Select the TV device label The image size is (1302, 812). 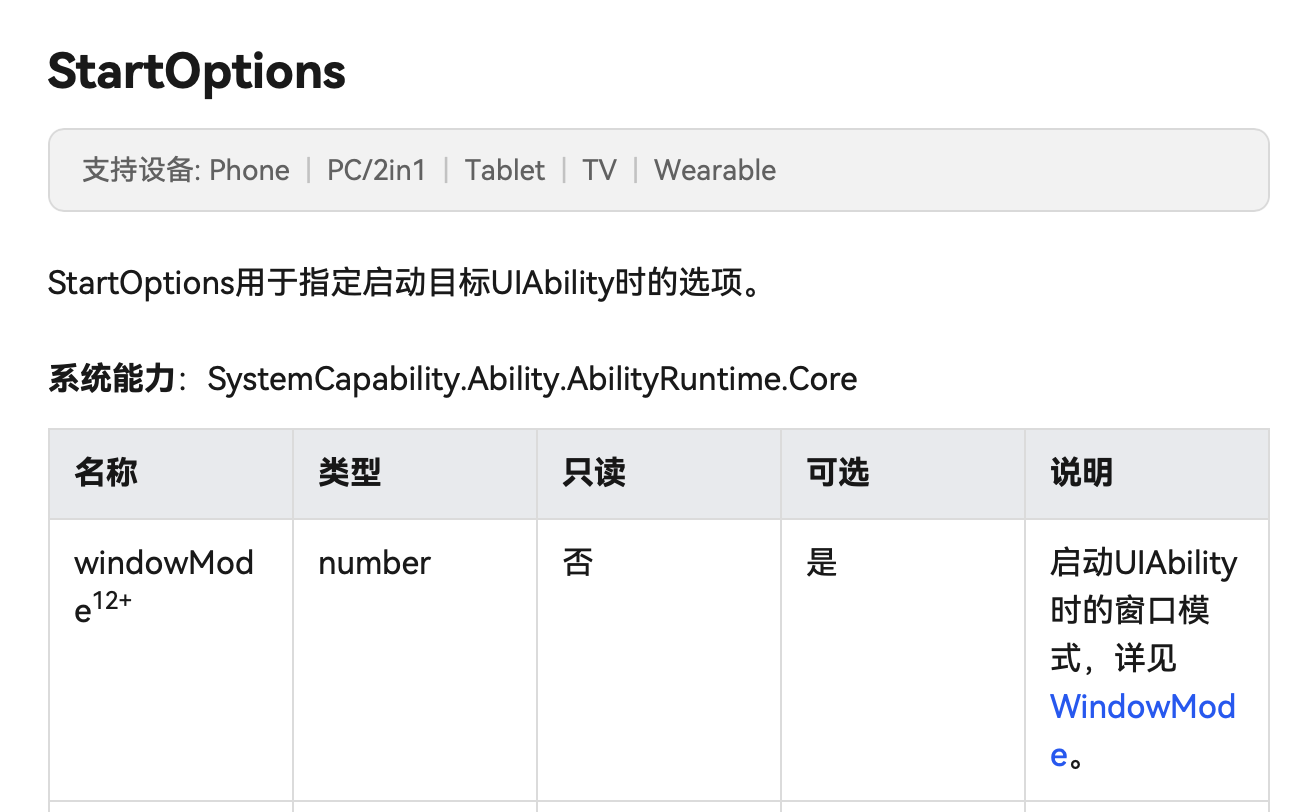click(599, 170)
